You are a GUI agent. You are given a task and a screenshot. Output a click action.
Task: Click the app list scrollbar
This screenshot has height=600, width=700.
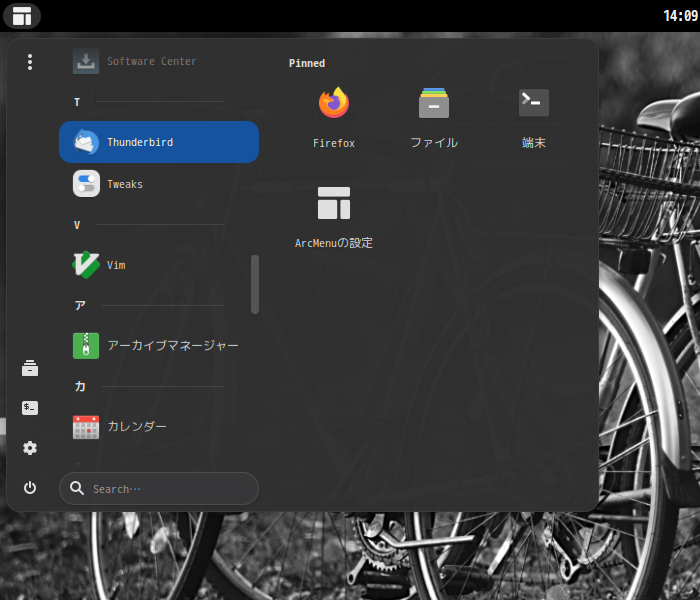click(x=255, y=284)
